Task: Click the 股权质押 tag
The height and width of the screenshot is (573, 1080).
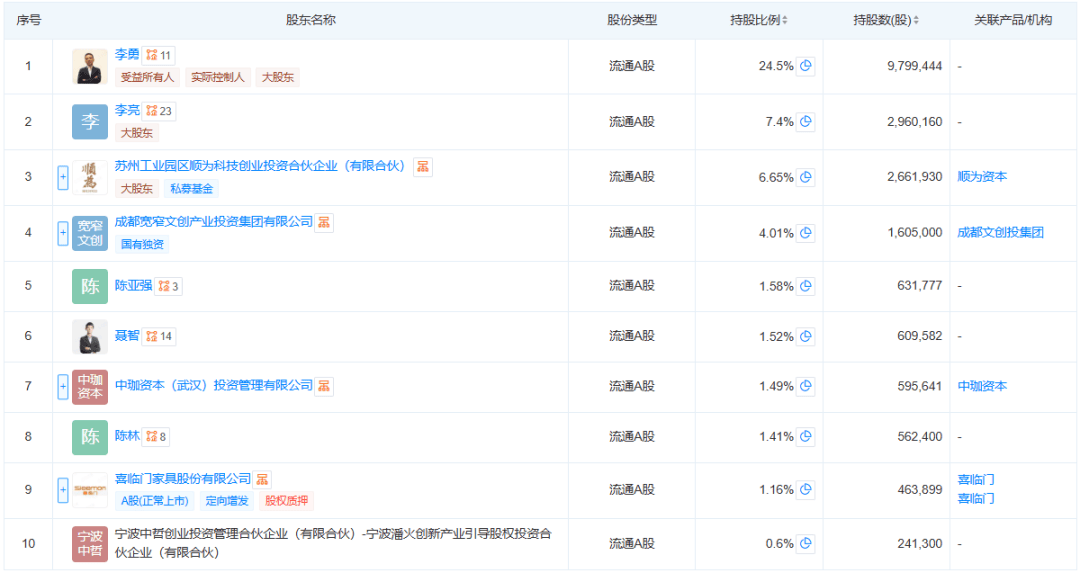Action: click(x=287, y=501)
